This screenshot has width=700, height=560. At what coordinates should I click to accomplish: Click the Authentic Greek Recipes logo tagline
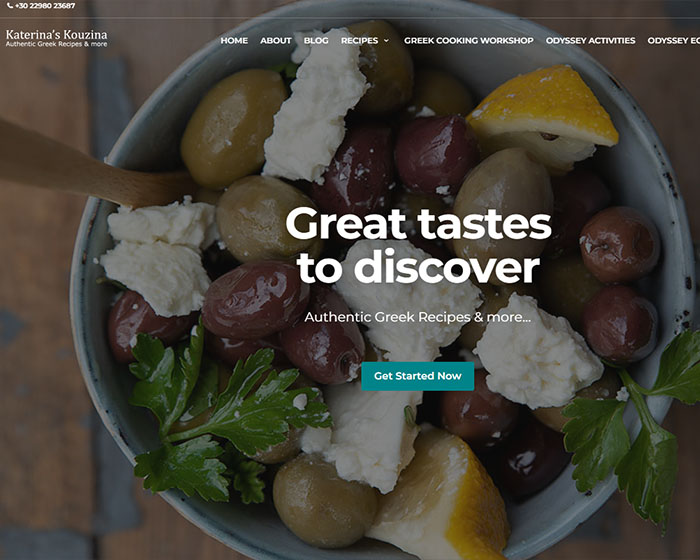(x=56, y=44)
